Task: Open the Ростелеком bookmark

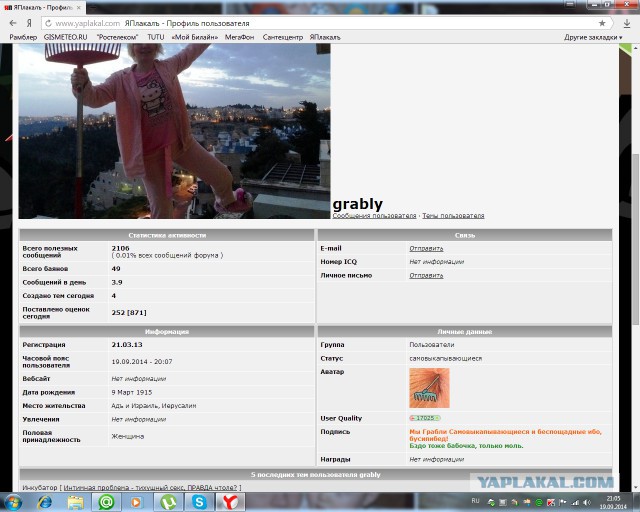Action: 117,37
